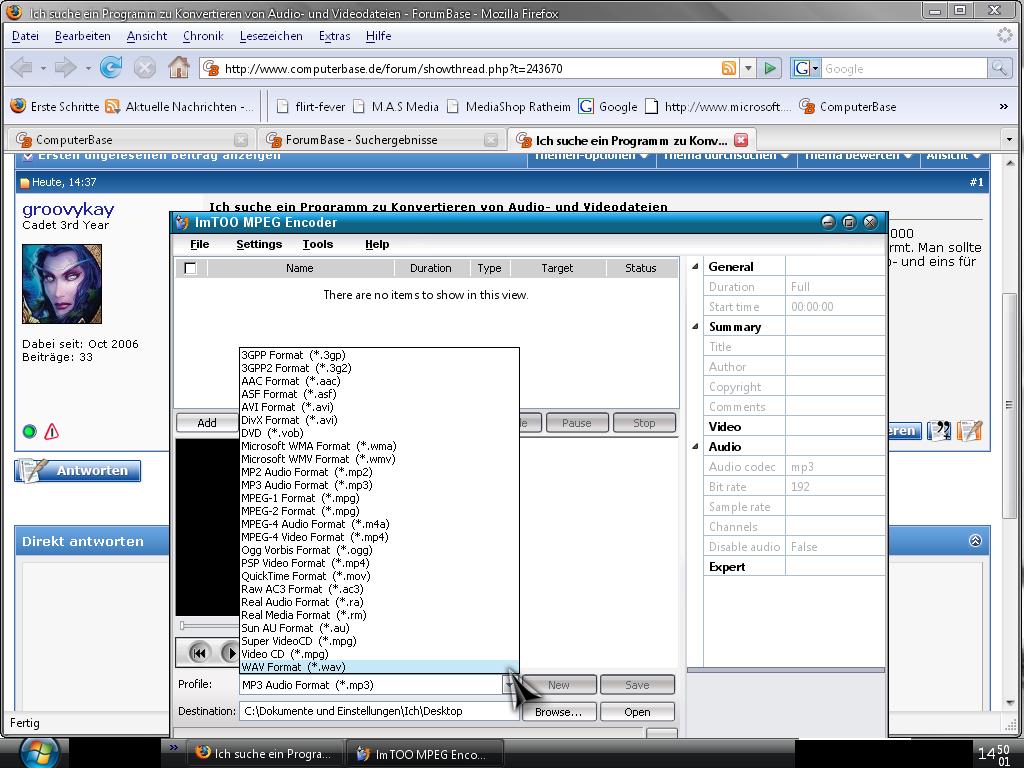The width and height of the screenshot is (1024, 768).
Task: Select Ogg Vorbis Format (*.ogg)
Action: tap(379, 550)
